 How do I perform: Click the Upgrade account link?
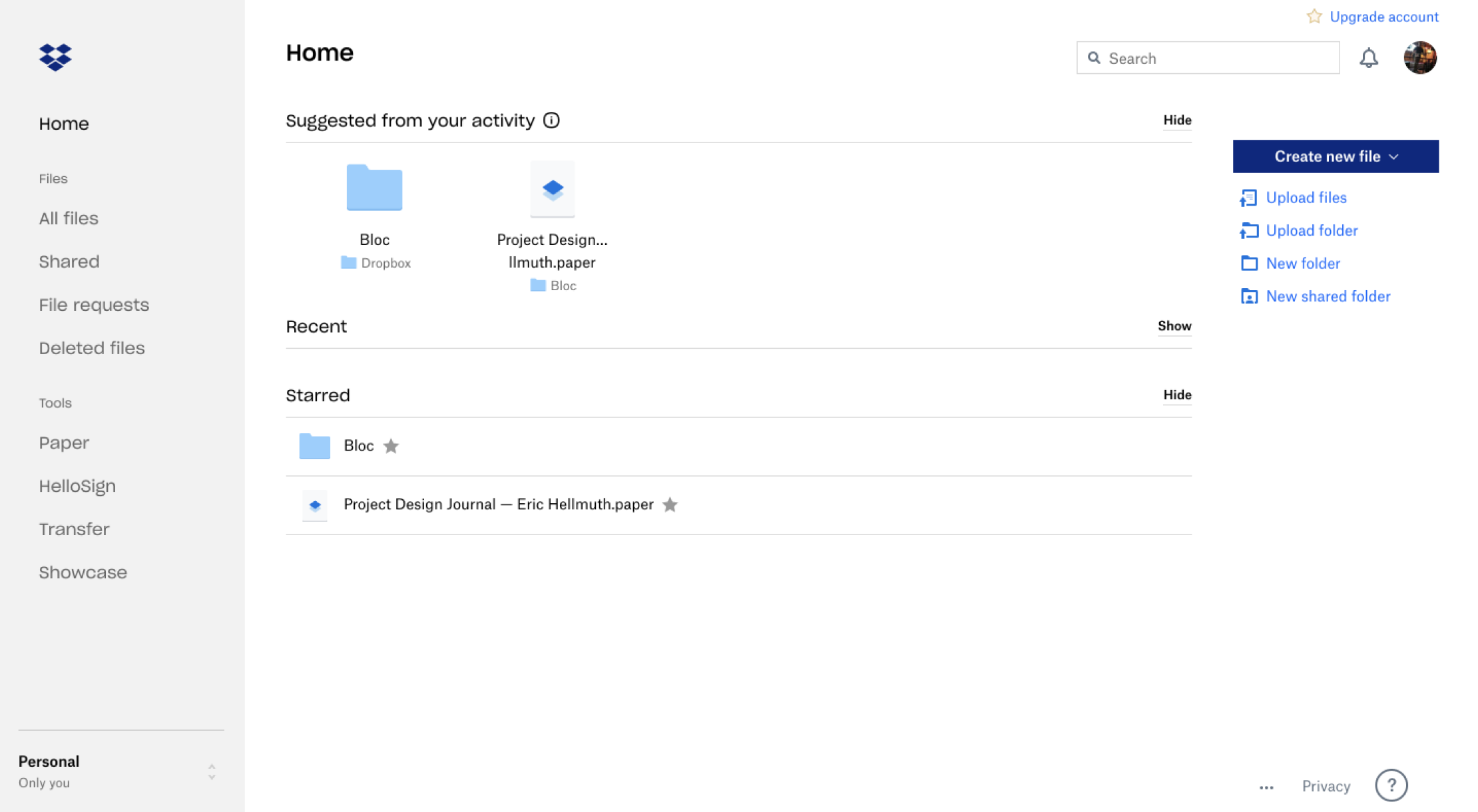click(1384, 17)
